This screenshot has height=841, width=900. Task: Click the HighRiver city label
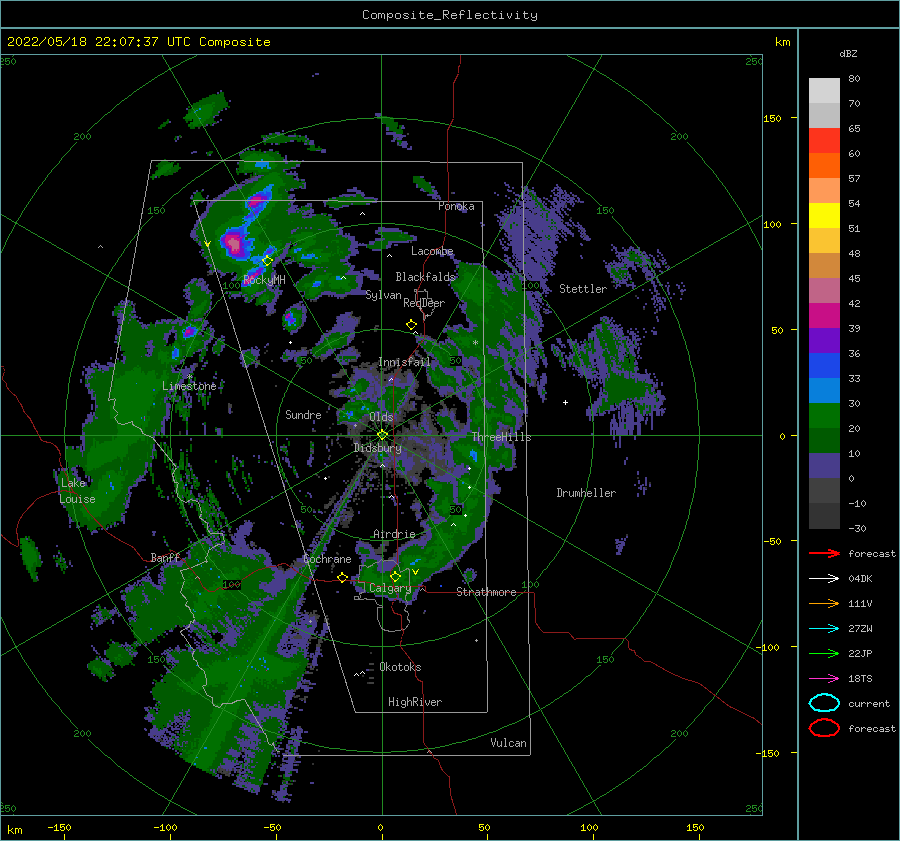(415, 702)
